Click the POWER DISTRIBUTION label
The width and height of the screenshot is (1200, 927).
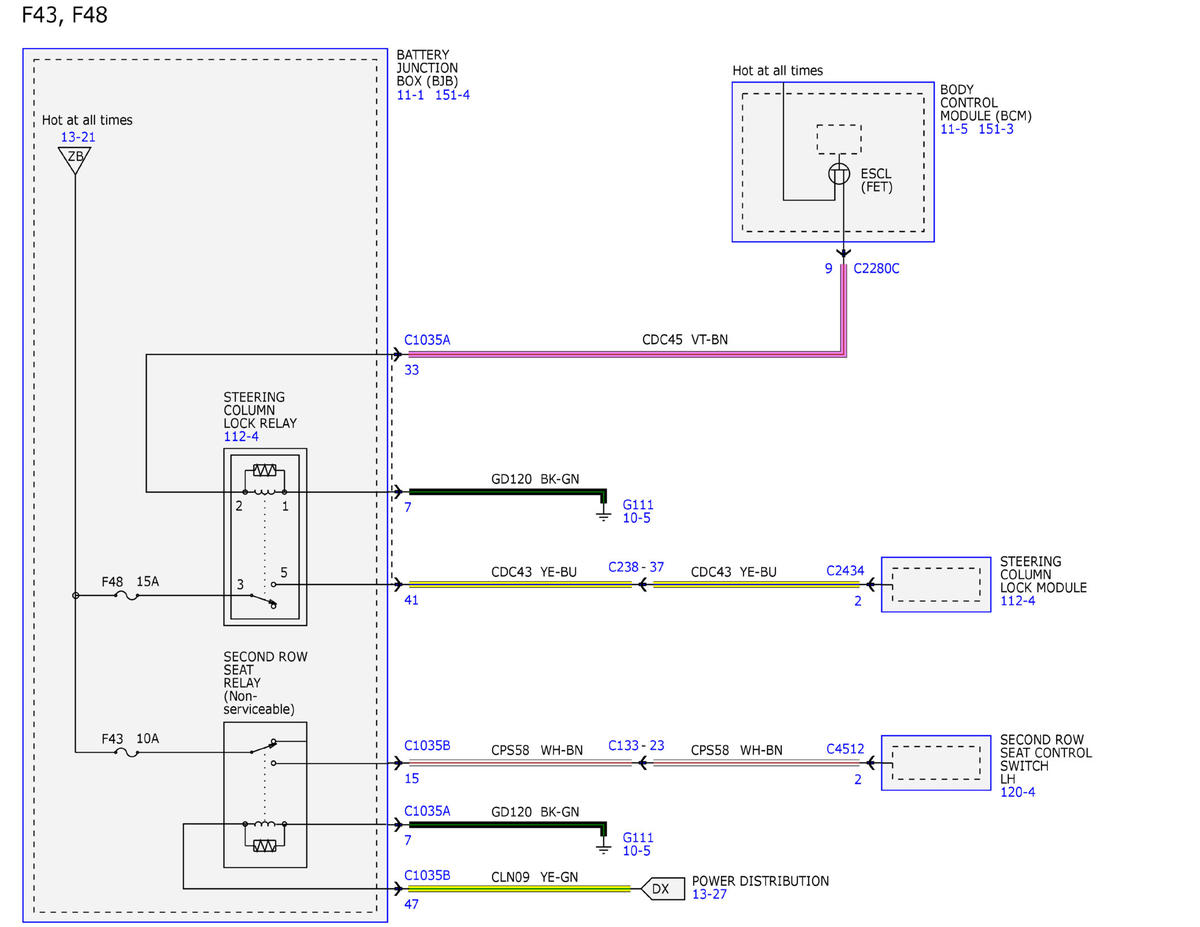tap(761, 881)
